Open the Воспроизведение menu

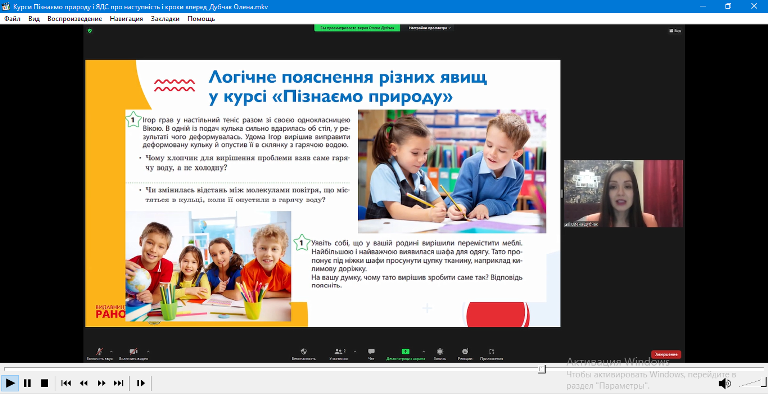74,19
